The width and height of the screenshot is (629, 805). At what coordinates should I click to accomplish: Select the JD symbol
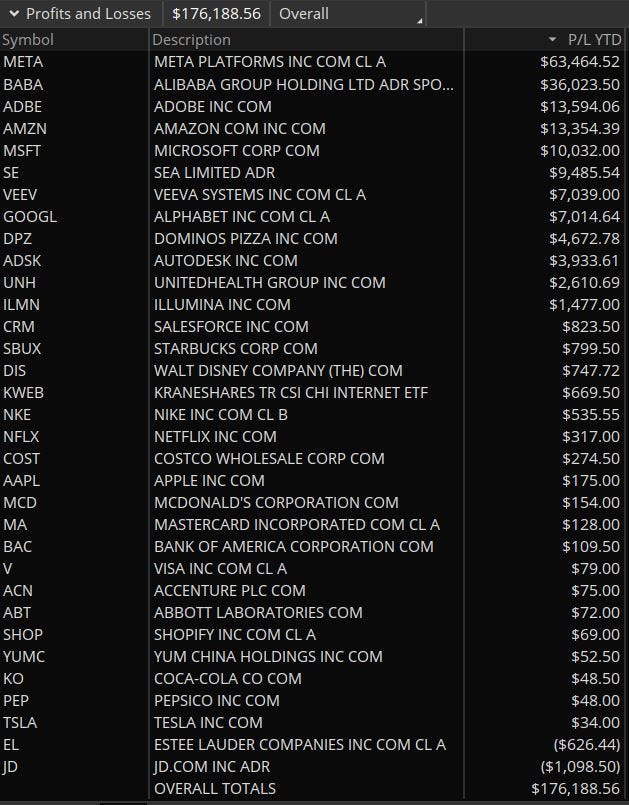10,767
